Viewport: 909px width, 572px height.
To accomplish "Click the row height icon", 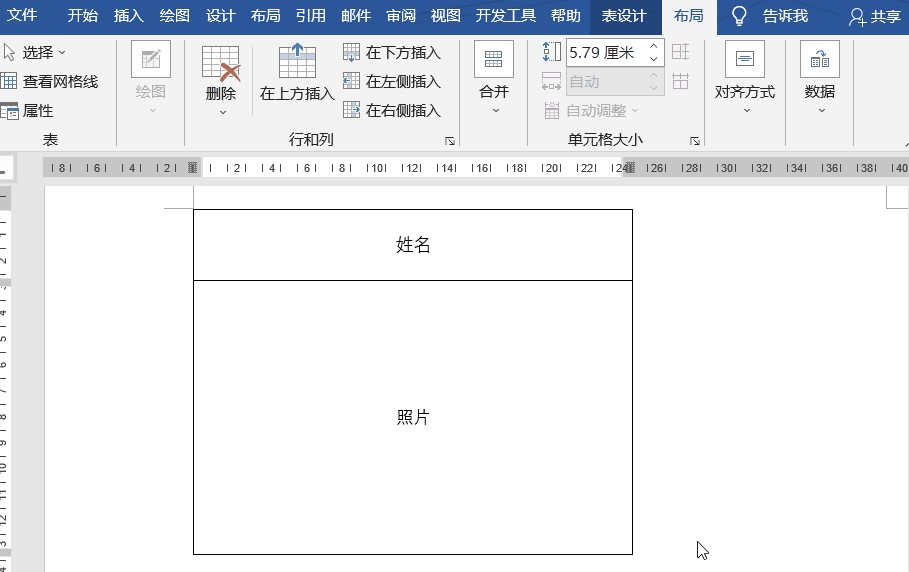I will (551, 52).
